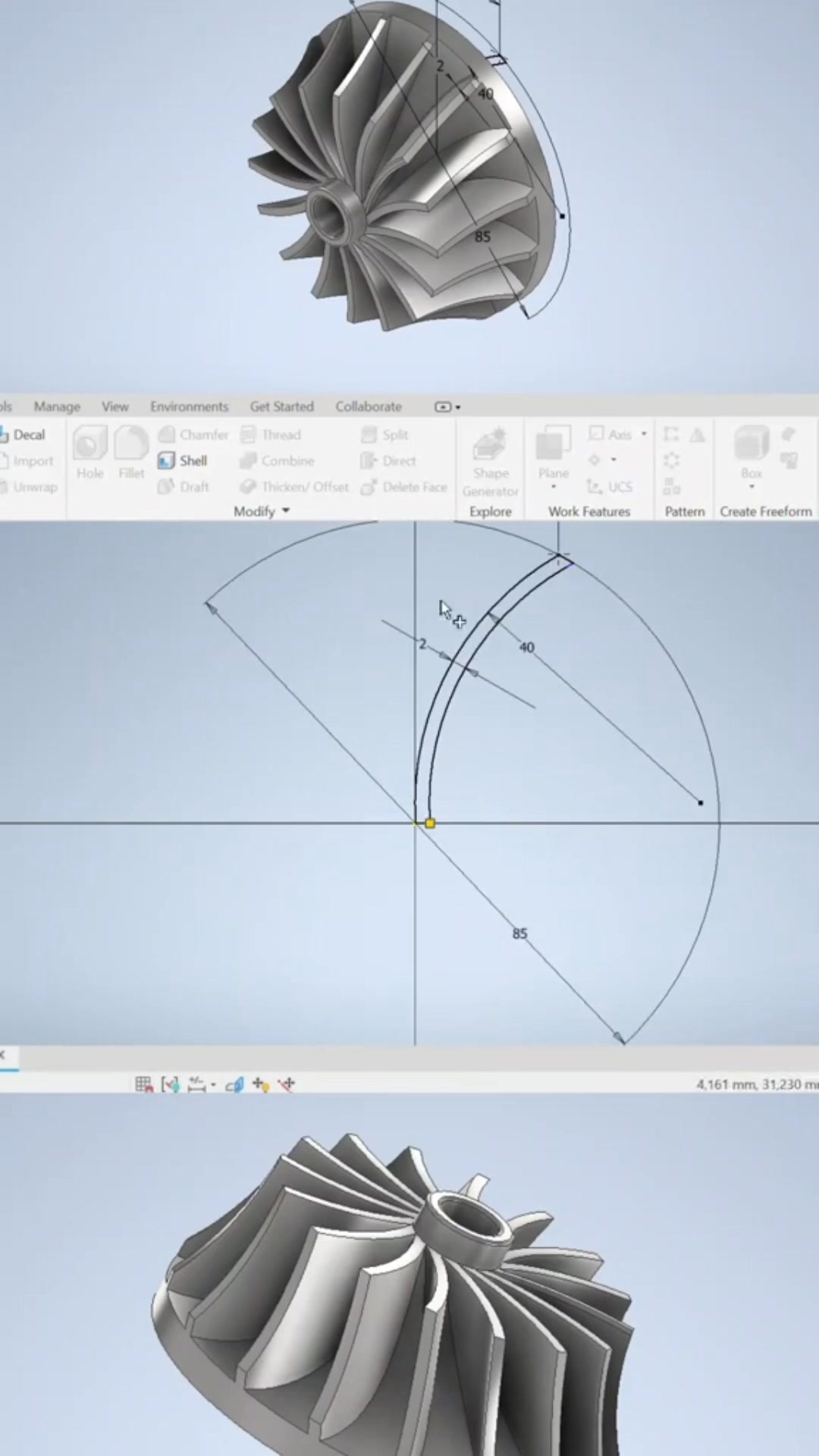The width and height of the screenshot is (819, 1456).
Task: Apply the Chamfer tool
Action: click(x=193, y=435)
